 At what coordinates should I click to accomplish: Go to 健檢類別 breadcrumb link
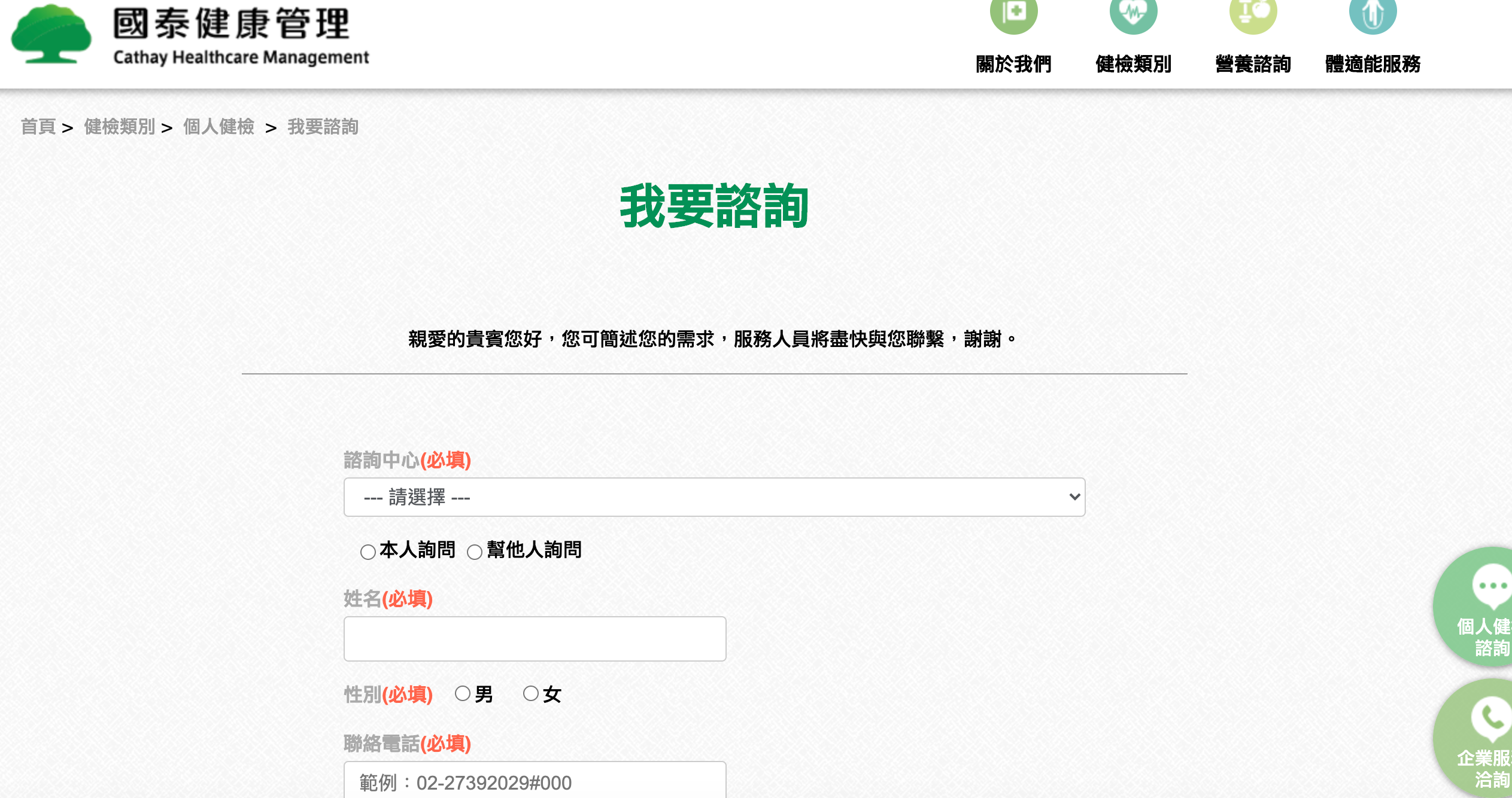tap(120, 127)
